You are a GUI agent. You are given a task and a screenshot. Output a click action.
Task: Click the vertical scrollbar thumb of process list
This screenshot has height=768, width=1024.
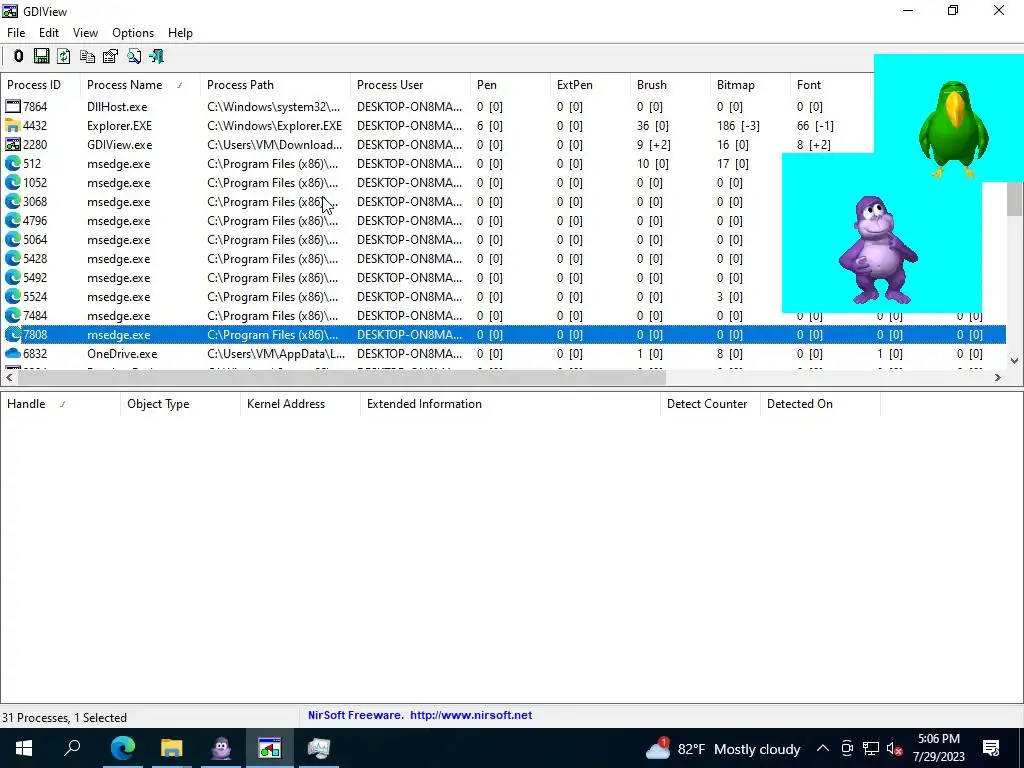pos(1014,199)
